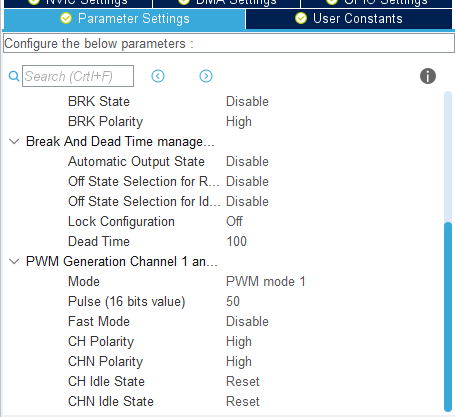Screen dimensions: 455x417
Task: Edit the Pulse 16 bits value
Action: [233, 301]
